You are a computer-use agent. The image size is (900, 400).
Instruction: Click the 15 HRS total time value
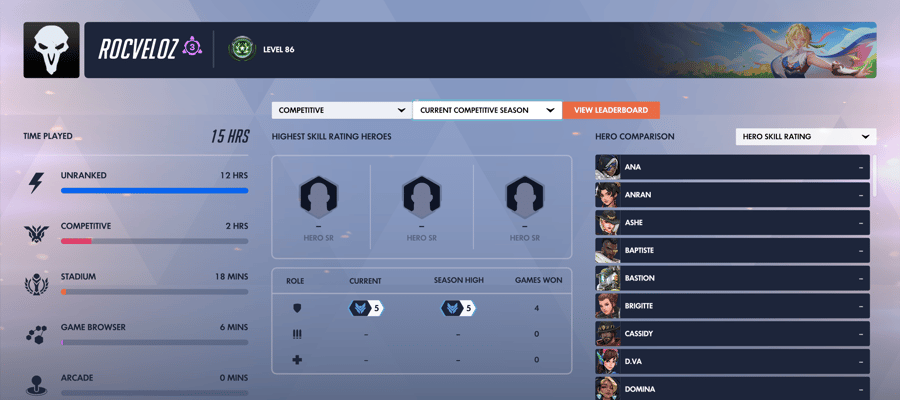click(230, 137)
